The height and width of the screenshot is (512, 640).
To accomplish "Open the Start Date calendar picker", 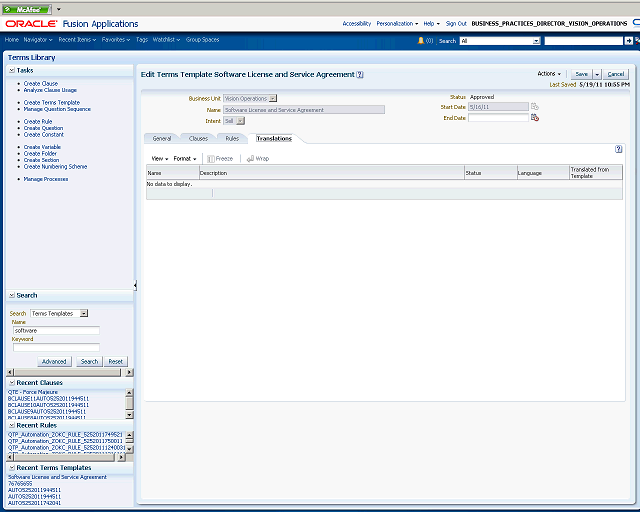I will click(x=535, y=107).
